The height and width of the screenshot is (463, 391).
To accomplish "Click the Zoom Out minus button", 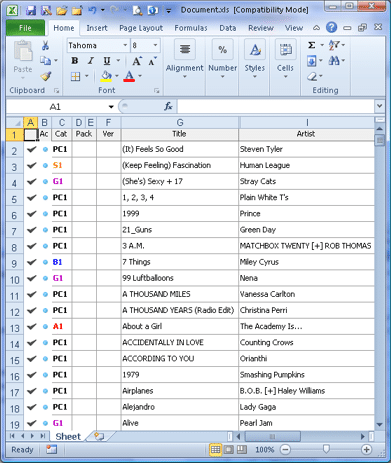I will (285, 450).
